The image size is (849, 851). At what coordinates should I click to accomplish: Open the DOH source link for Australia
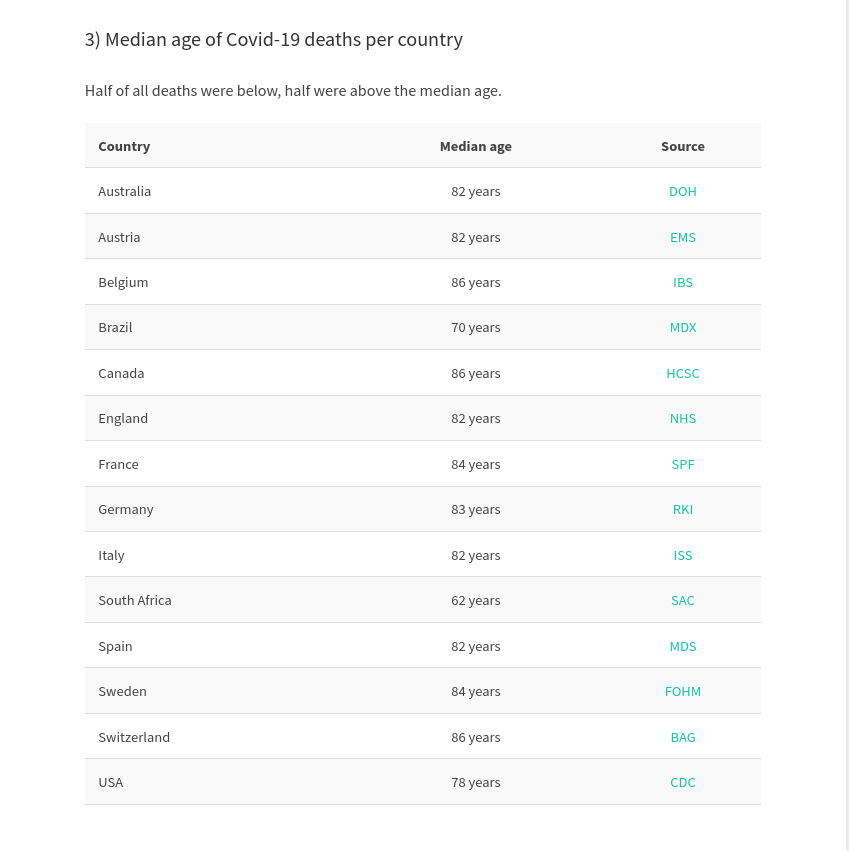click(x=682, y=192)
